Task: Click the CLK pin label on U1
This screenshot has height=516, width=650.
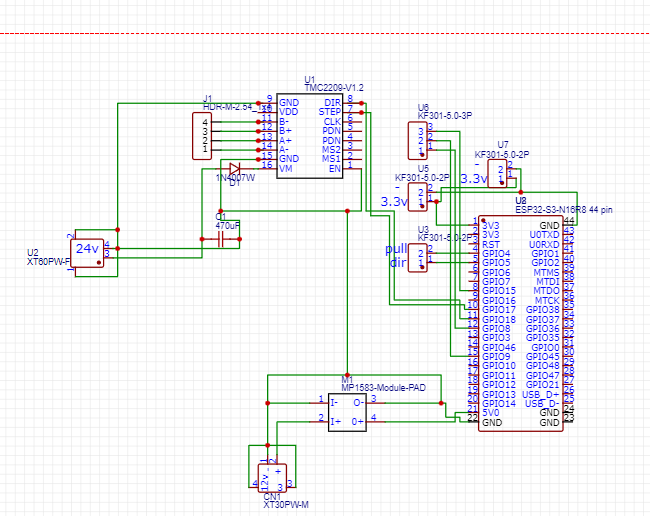Action: [332, 122]
